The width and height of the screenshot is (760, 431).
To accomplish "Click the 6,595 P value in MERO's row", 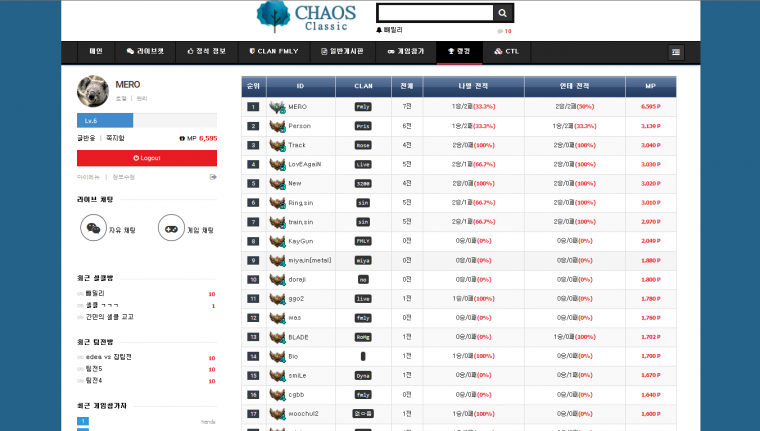I will coord(650,107).
